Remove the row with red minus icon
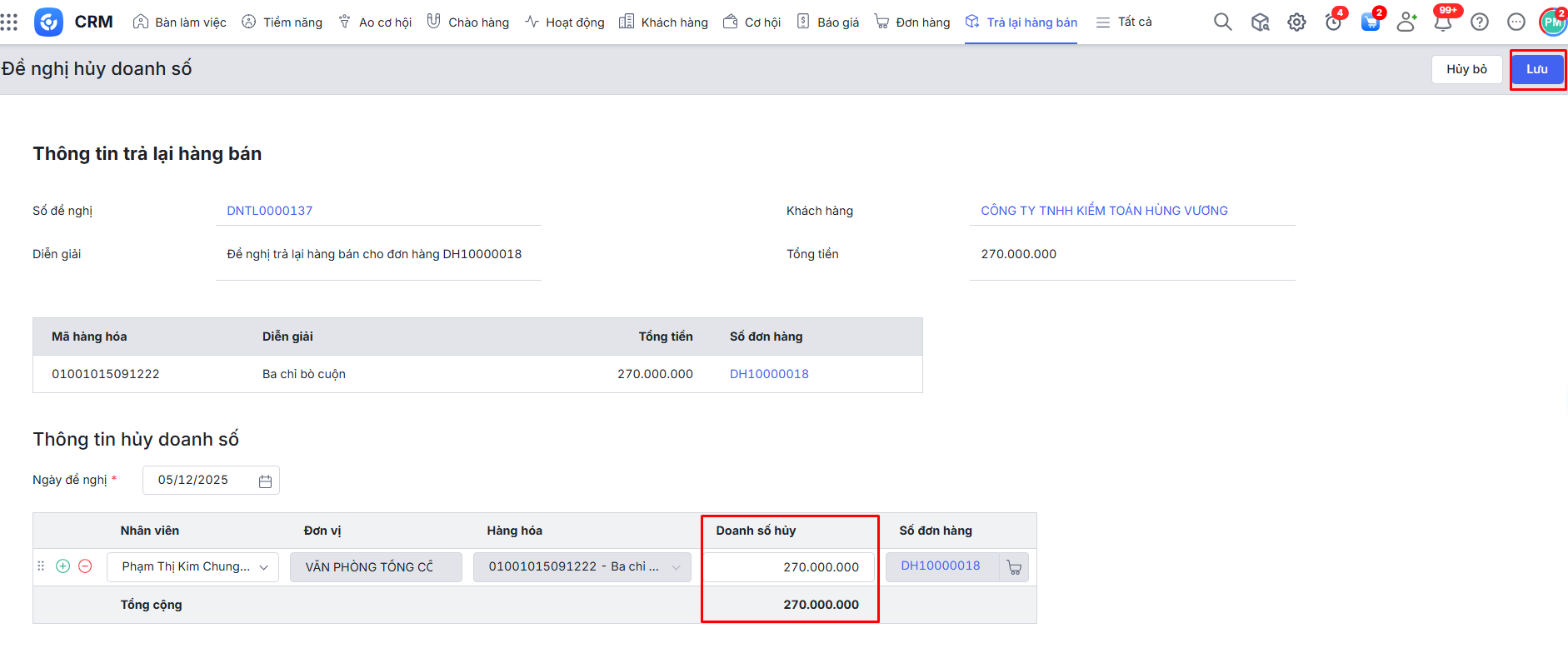1568x663 pixels. click(x=85, y=566)
